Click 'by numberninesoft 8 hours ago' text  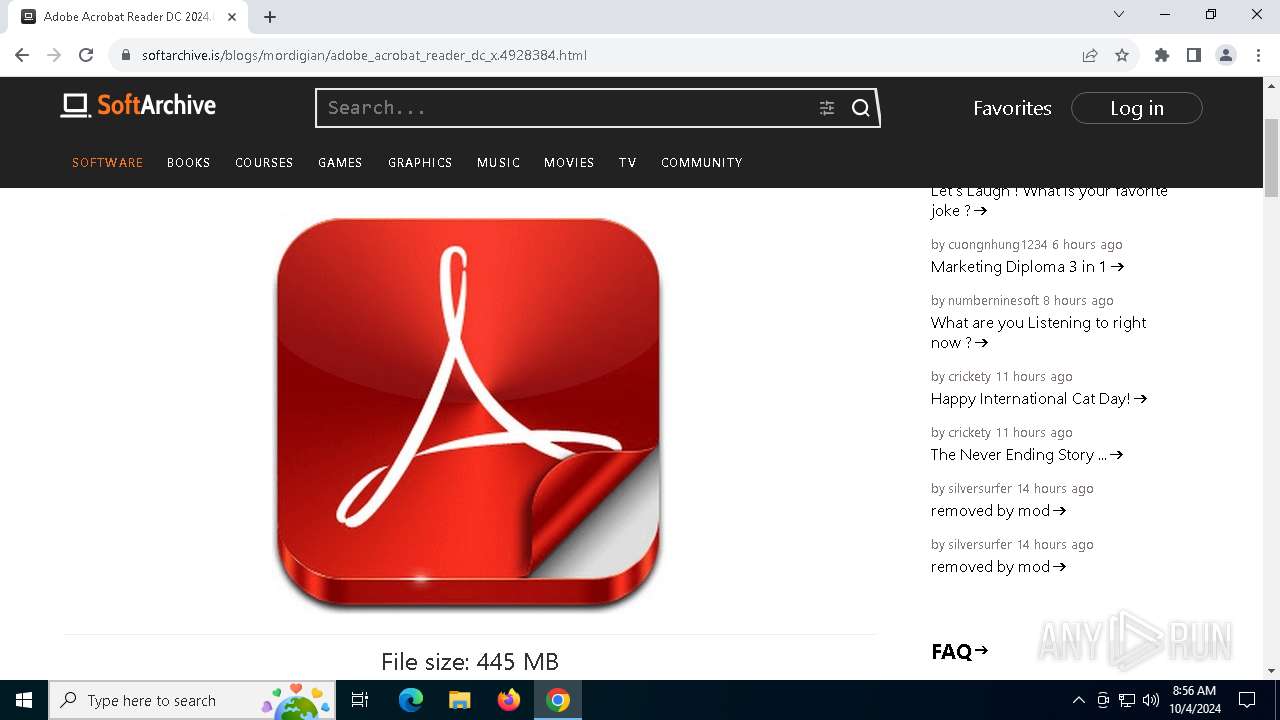(1022, 301)
